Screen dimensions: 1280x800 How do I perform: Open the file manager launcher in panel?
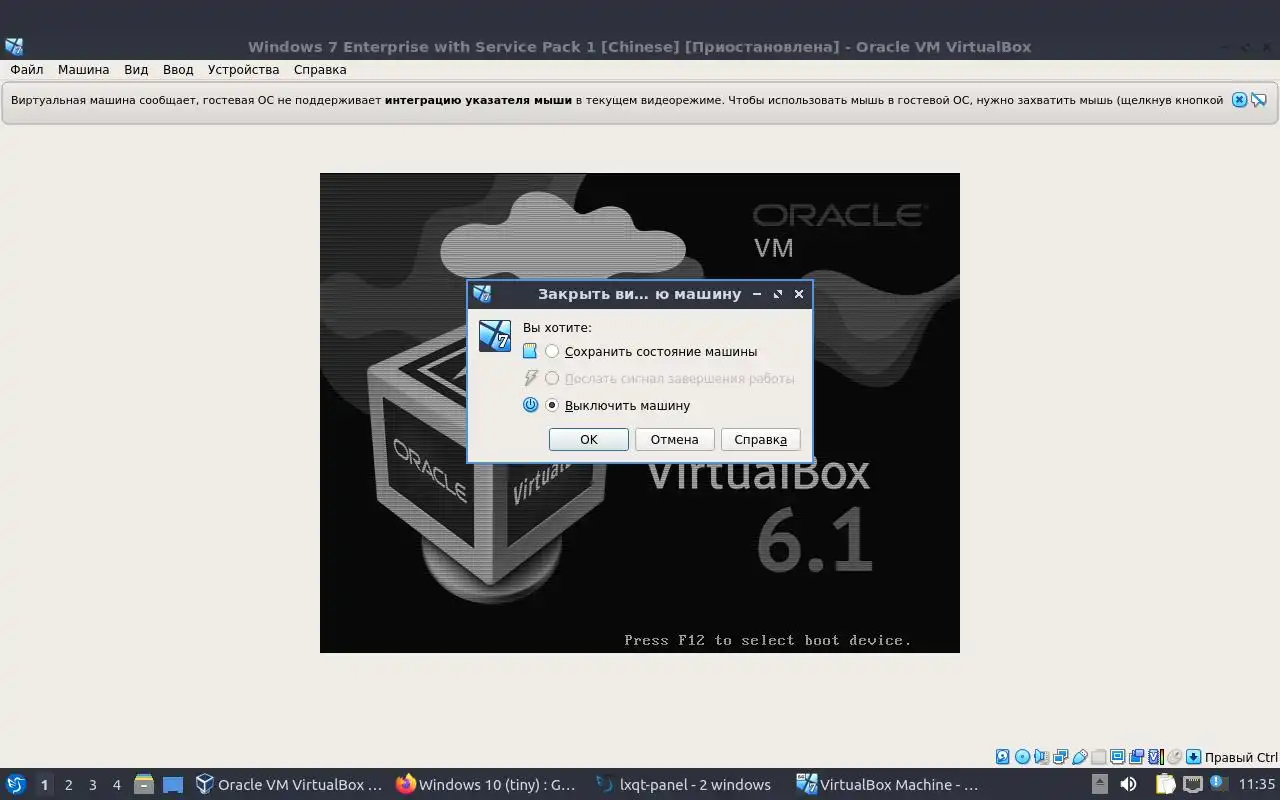(x=143, y=785)
